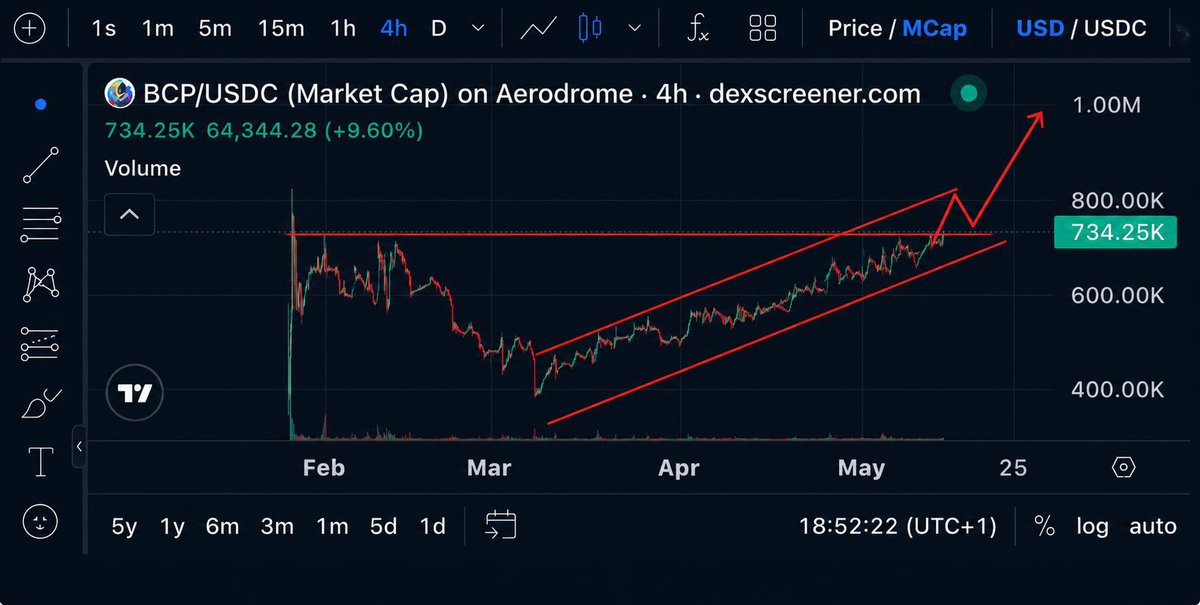Click the Volume indicator label
This screenshot has height=605, width=1200.
pyautogui.click(x=143, y=168)
